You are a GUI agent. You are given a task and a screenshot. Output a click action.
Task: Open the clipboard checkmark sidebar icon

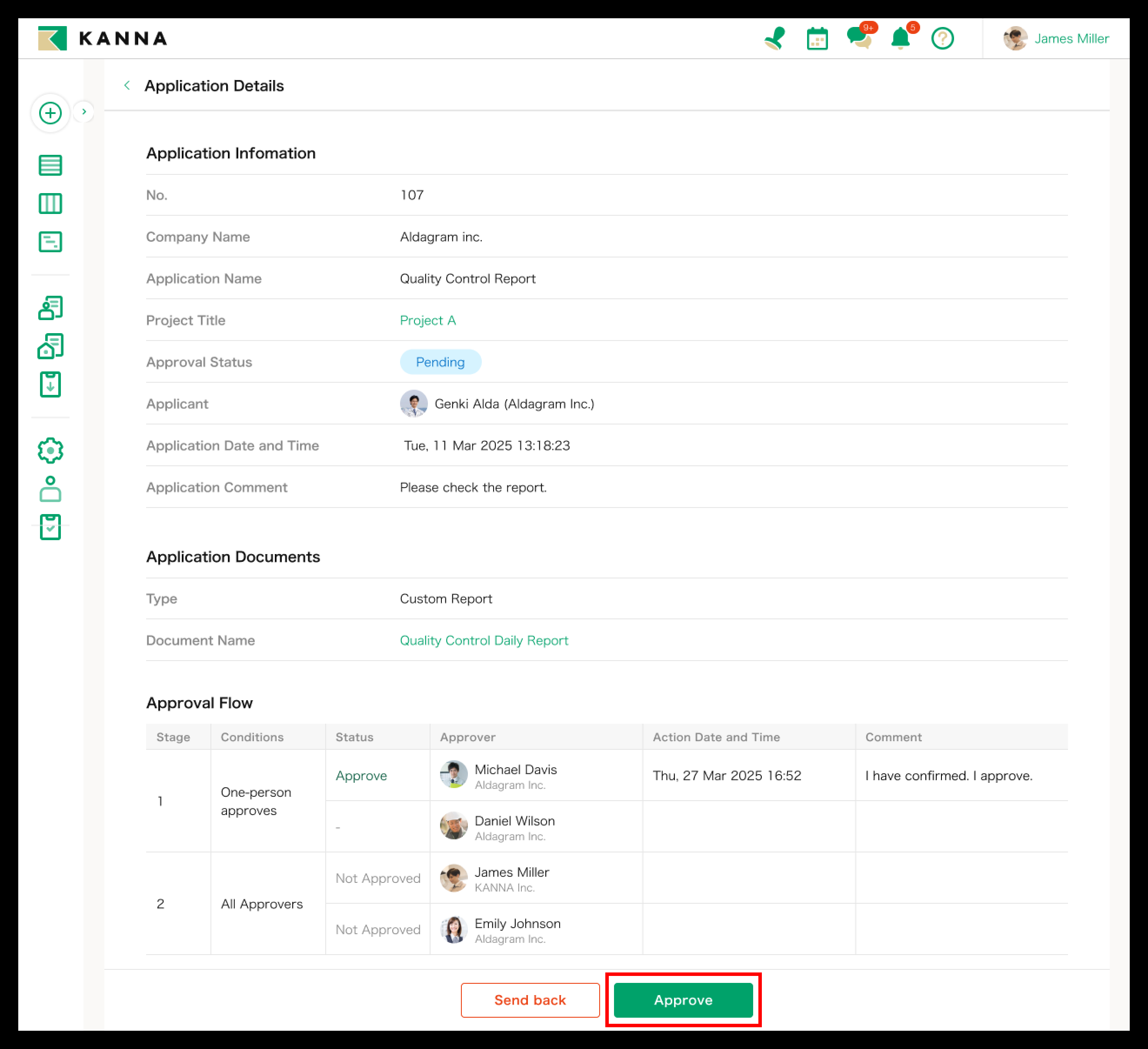tap(50, 527)
